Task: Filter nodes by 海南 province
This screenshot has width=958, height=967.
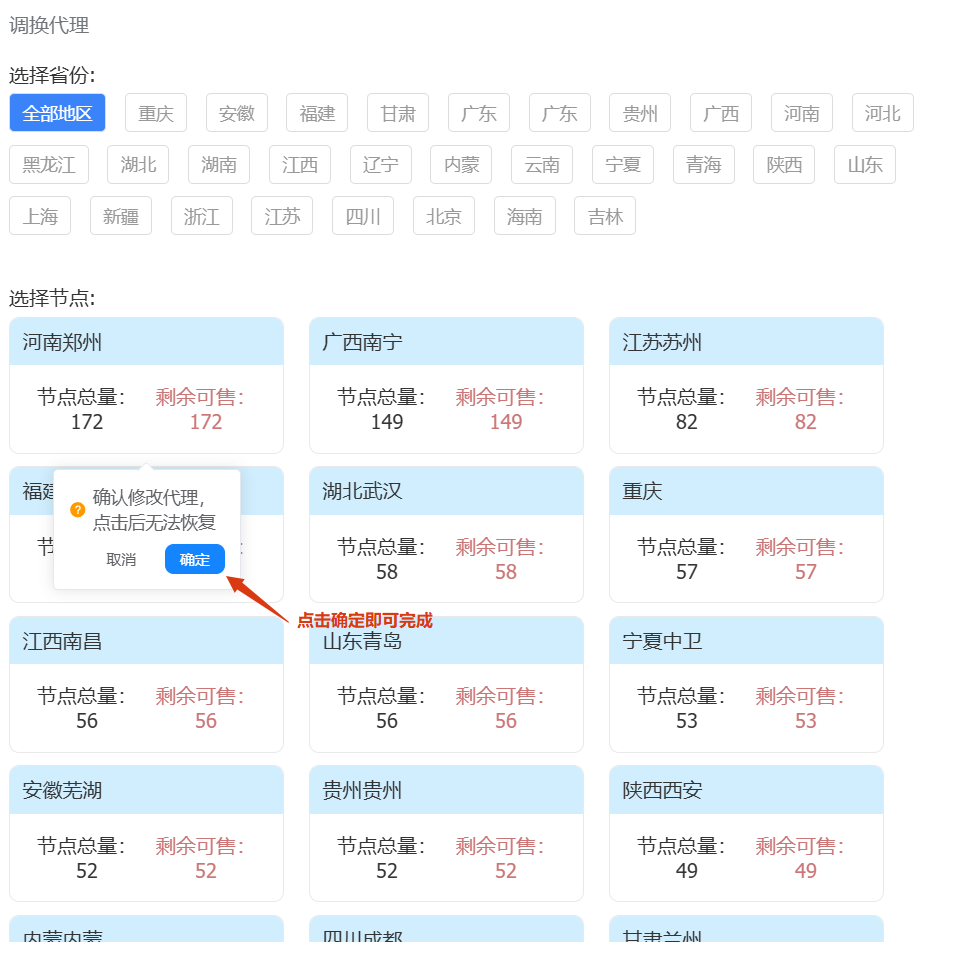Action: point(525,216)
